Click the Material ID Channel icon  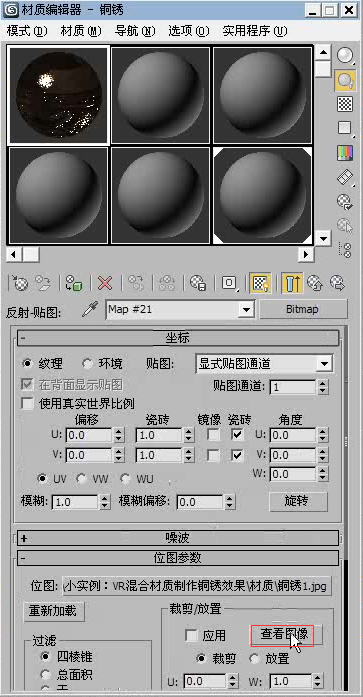tap(229, 283)
